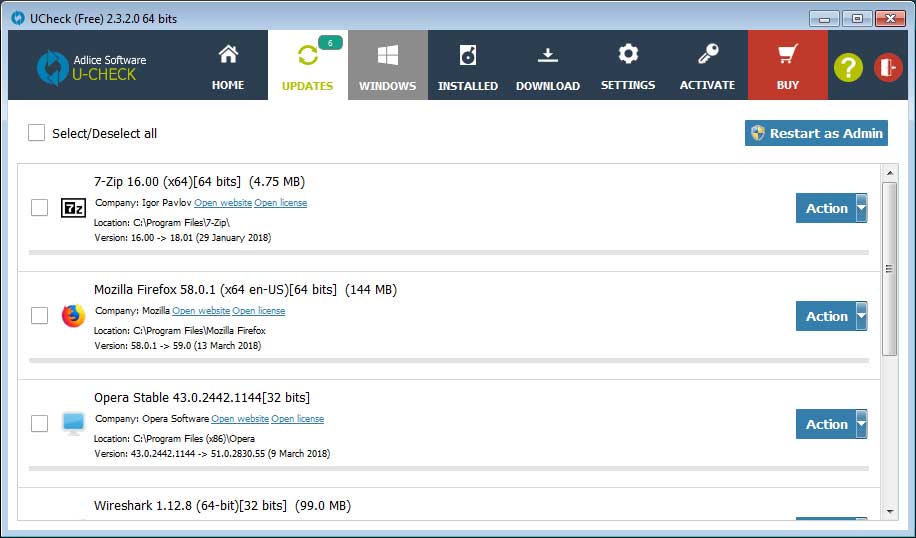Click the scrollbar down arrow
The image size is (916, 538).
889,512
